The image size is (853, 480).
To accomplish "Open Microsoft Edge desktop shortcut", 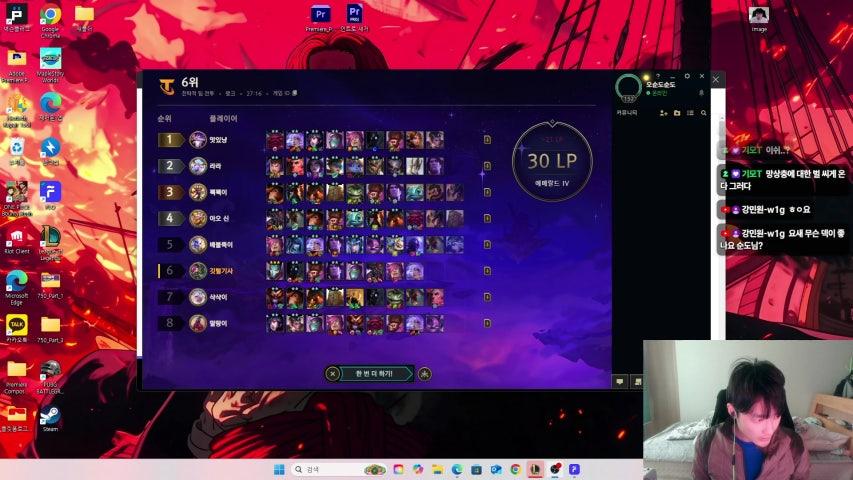I will (x=17, y=287).
